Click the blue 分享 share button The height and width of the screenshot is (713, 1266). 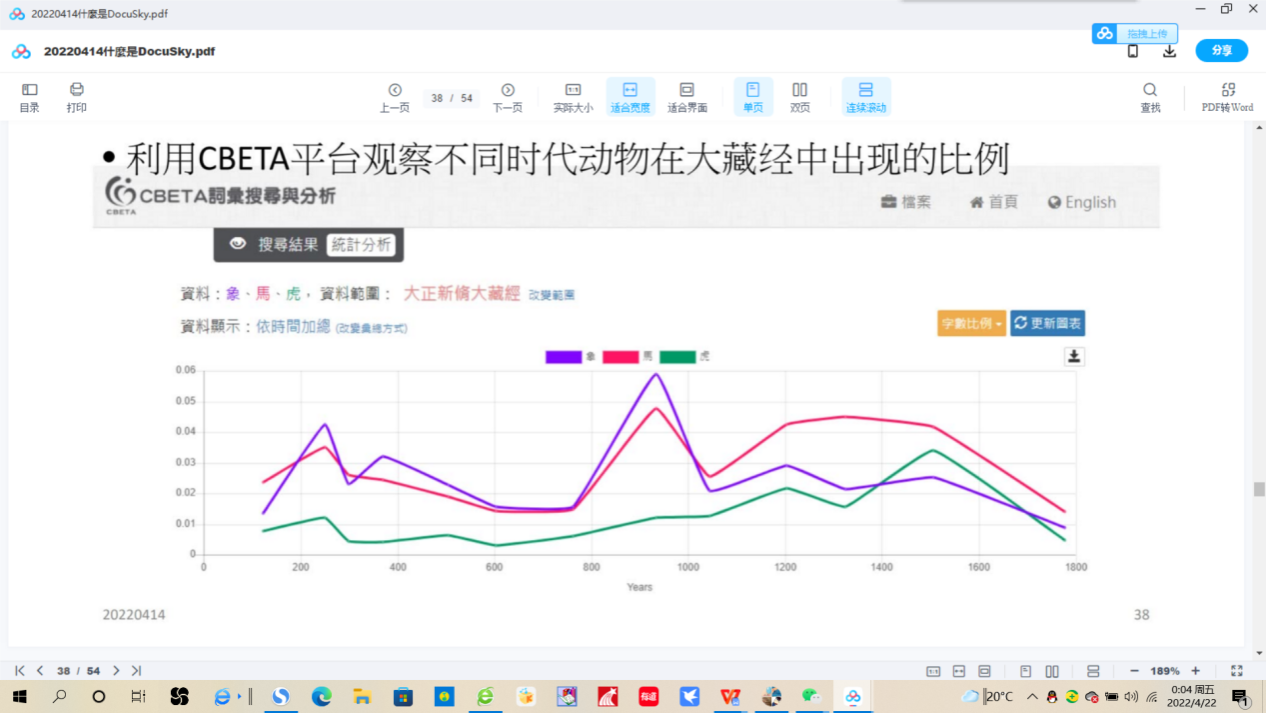click(x=1221, y=50)
